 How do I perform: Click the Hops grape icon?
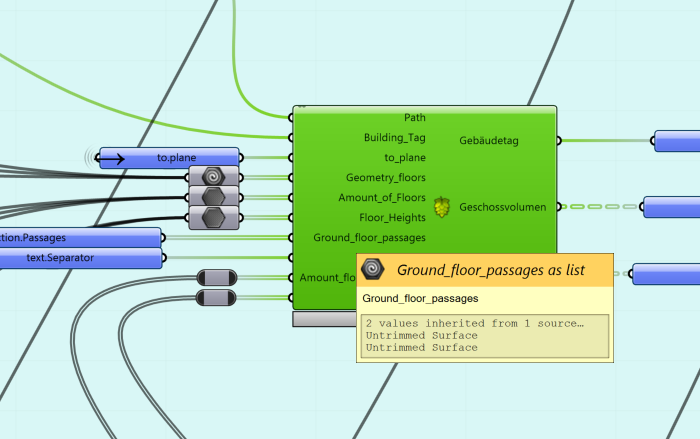(442, 207)
